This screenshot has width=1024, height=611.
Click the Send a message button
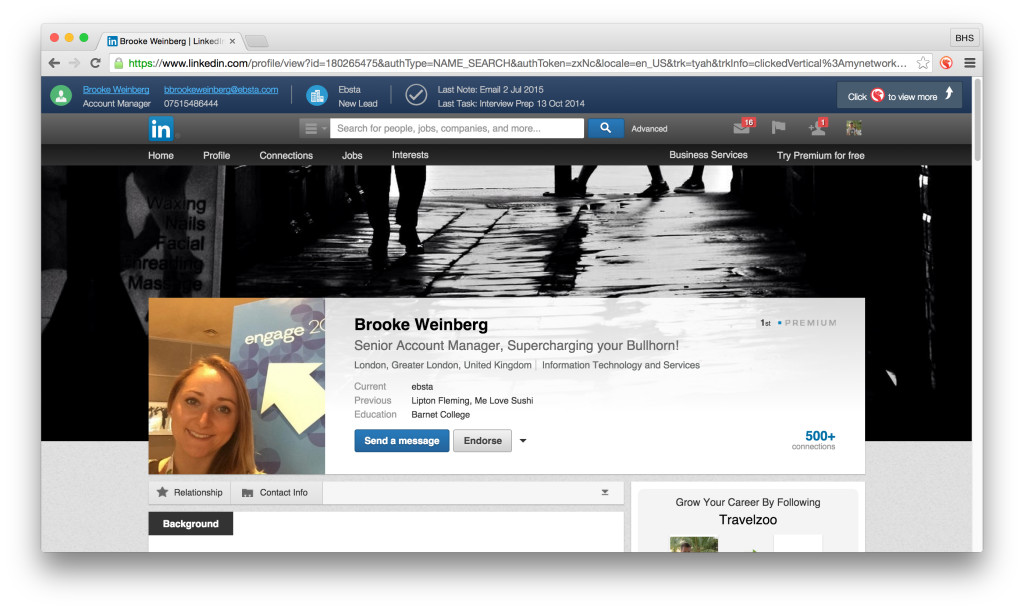pyautogui.click(x=401, y=441)
